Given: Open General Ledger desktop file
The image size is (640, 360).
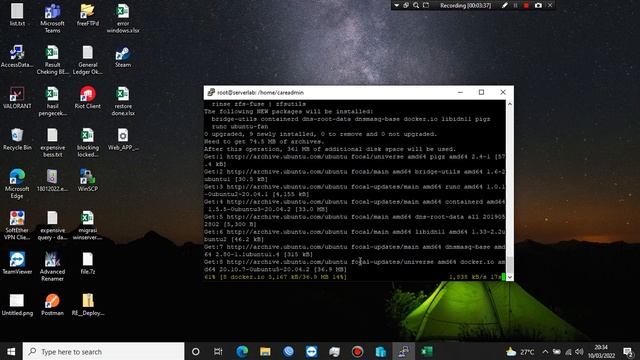Looking at the screenshot, I should 87,60.
